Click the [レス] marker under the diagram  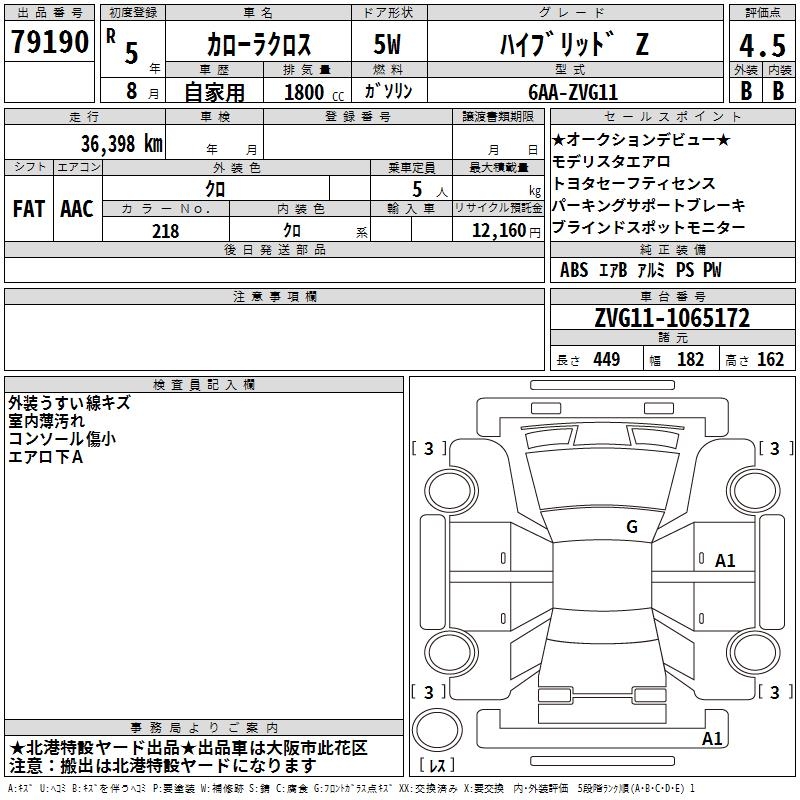437,767
